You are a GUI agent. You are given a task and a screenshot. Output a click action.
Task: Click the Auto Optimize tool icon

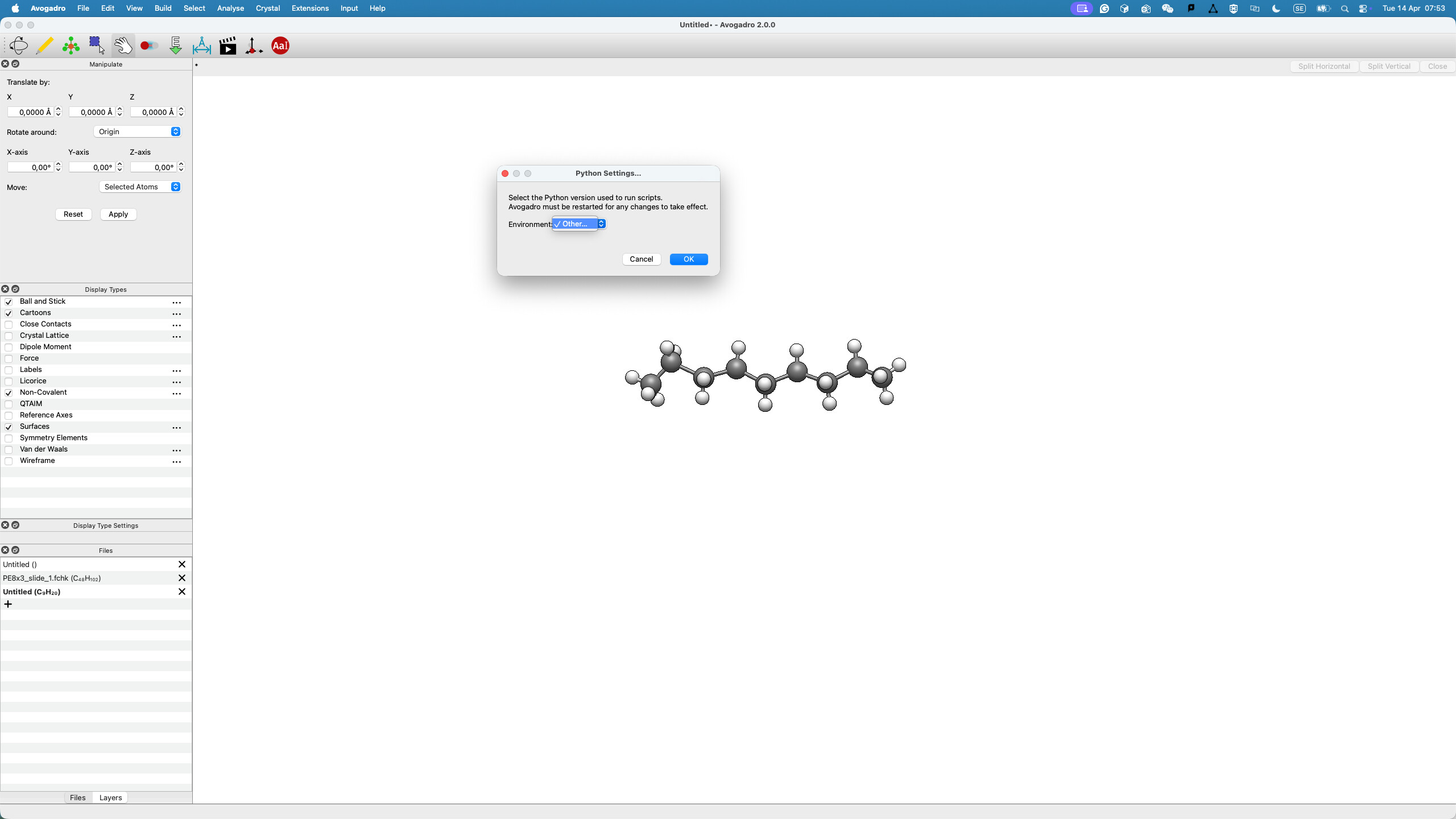[176, 45]
